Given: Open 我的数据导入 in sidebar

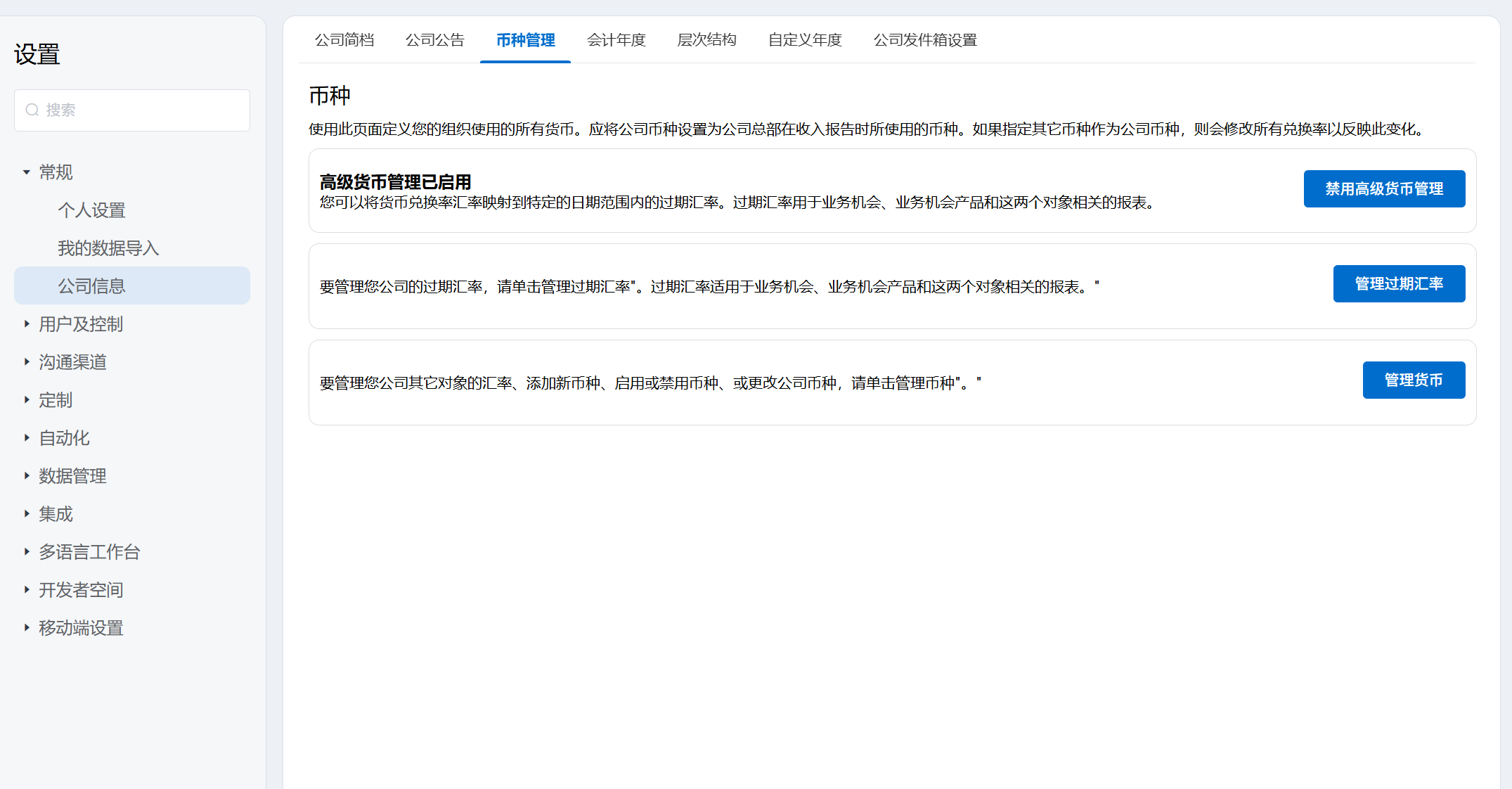Looking at the screenshot, I should click(x=108, y=248).
